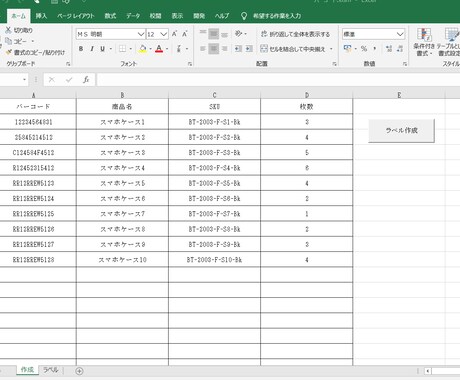Open the font color dropdown arrow
Screen dimensions: 460x380
(167, 49)
